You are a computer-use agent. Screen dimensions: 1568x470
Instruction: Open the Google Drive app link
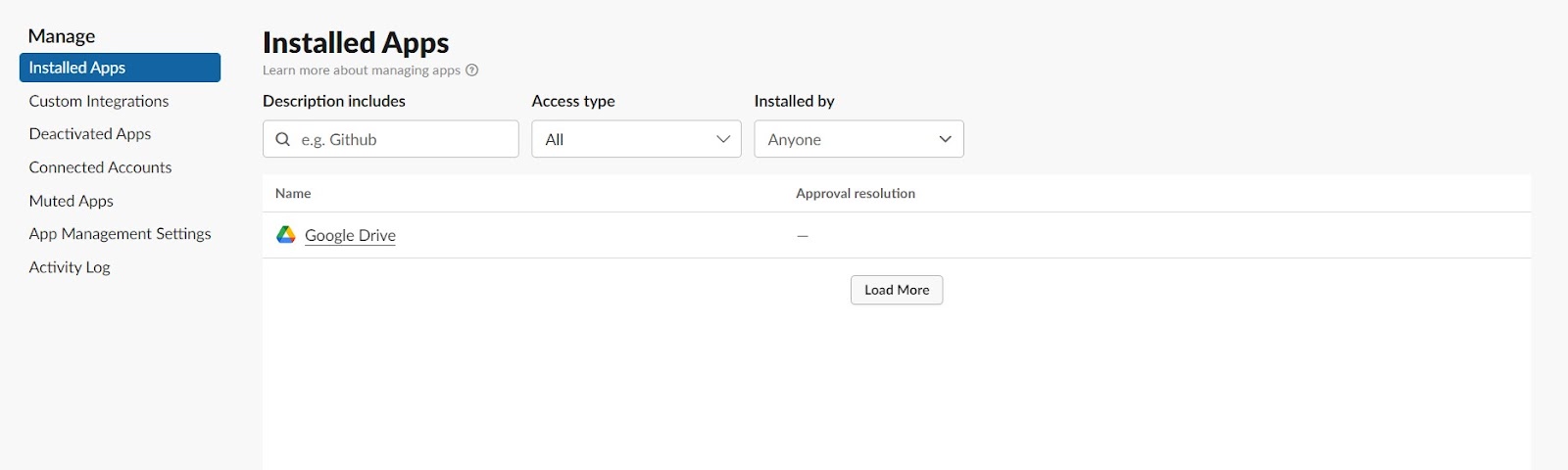coord(350,235)
